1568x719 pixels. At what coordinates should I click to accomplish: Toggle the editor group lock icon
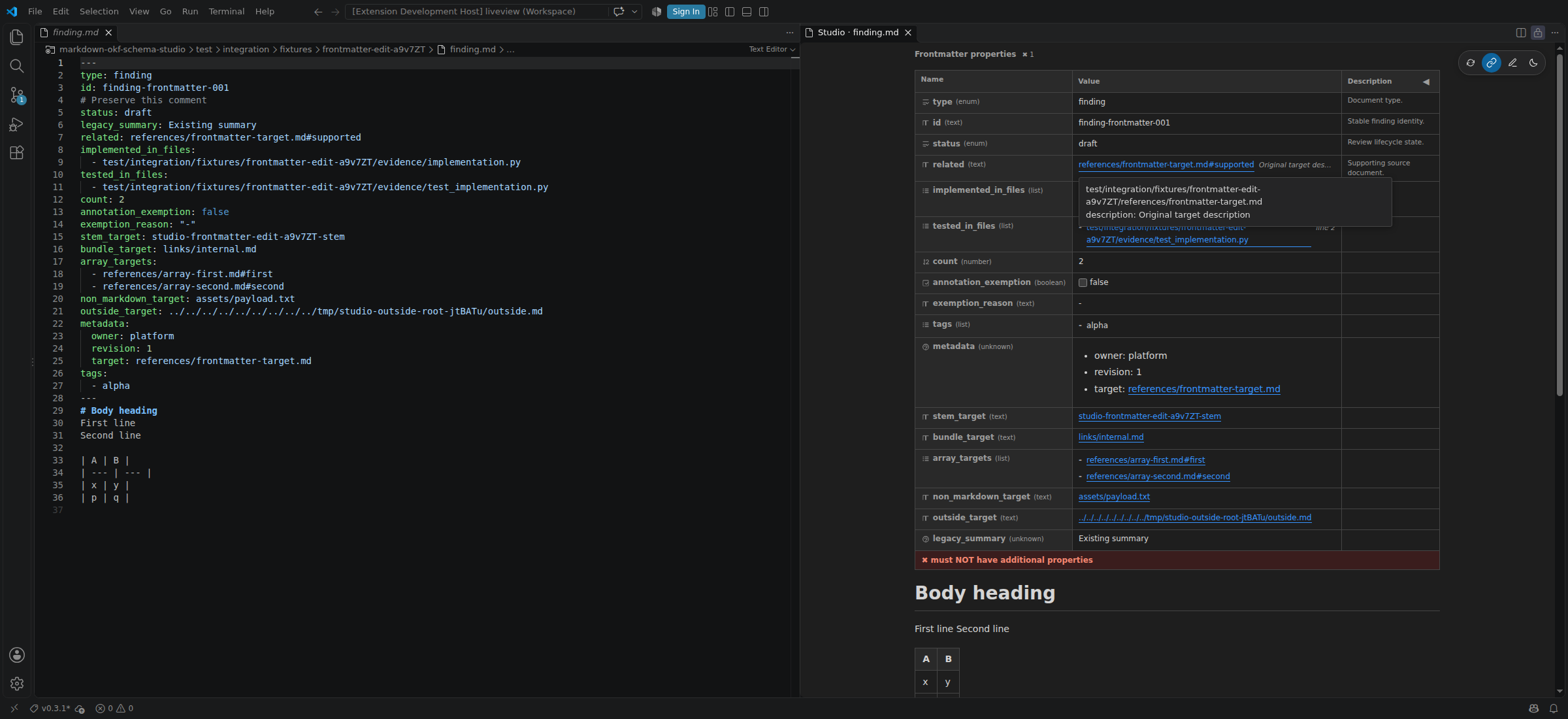click(x=1538, y=33)
